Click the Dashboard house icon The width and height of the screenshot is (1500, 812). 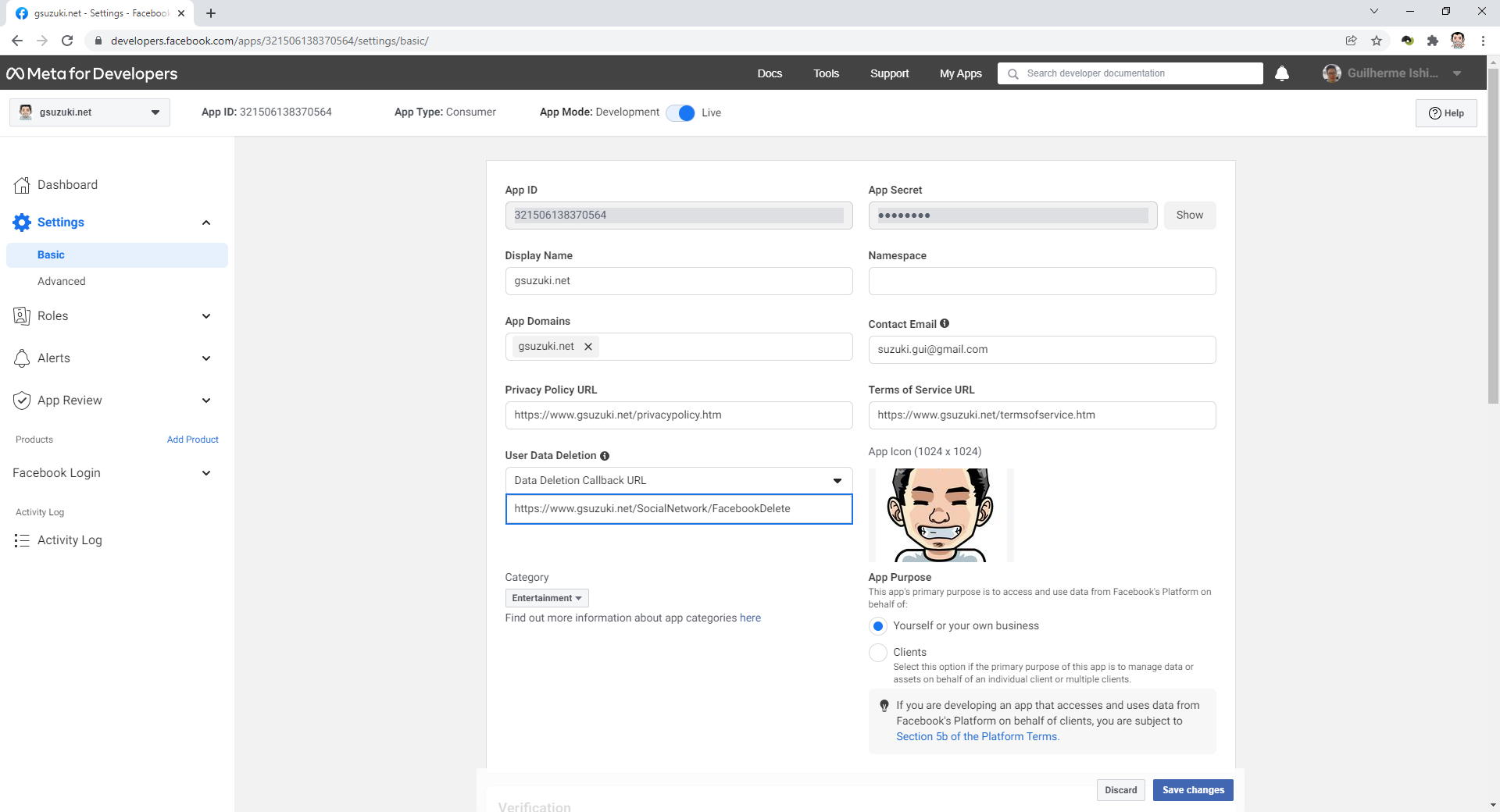[22, 185]
